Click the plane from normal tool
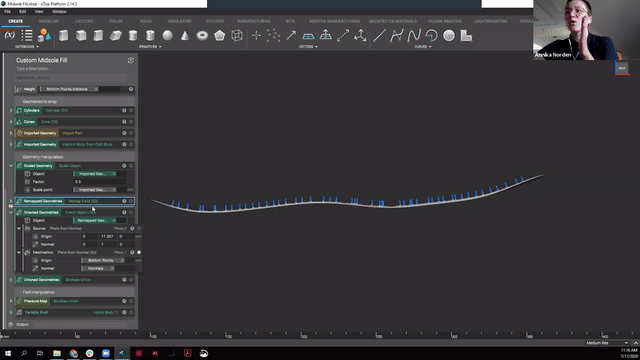640x360 pixels. [326, 35]
